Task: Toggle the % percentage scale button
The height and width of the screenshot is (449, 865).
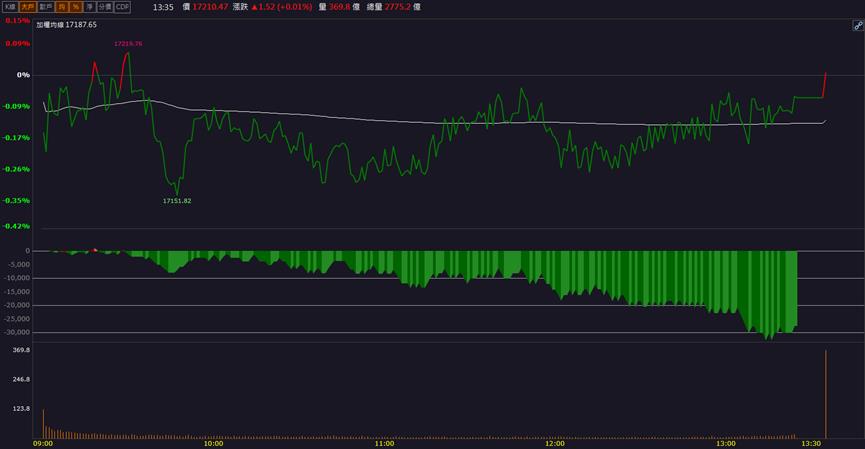Action: [76, 7]
